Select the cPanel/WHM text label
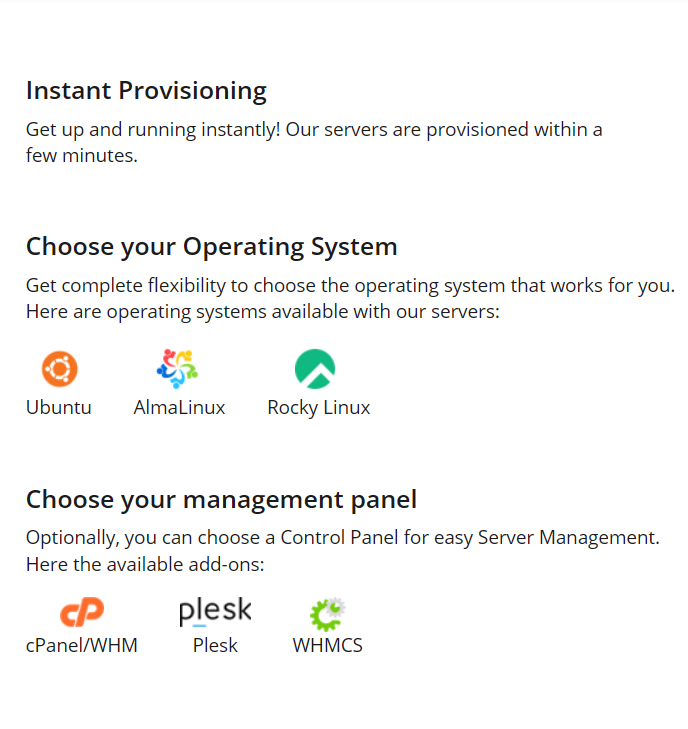This screenshot has width=688, height=729. point(82,645)
